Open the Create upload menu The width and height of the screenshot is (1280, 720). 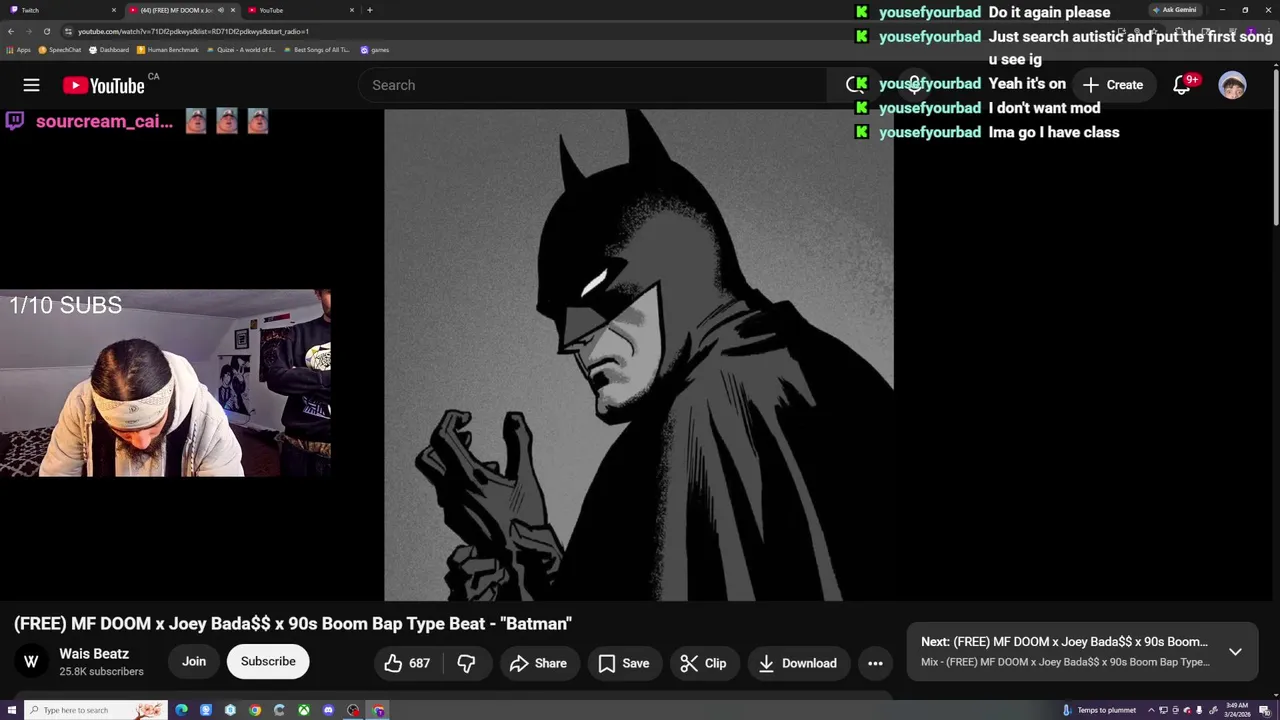pyautogui.click(x=1113, y=85)
